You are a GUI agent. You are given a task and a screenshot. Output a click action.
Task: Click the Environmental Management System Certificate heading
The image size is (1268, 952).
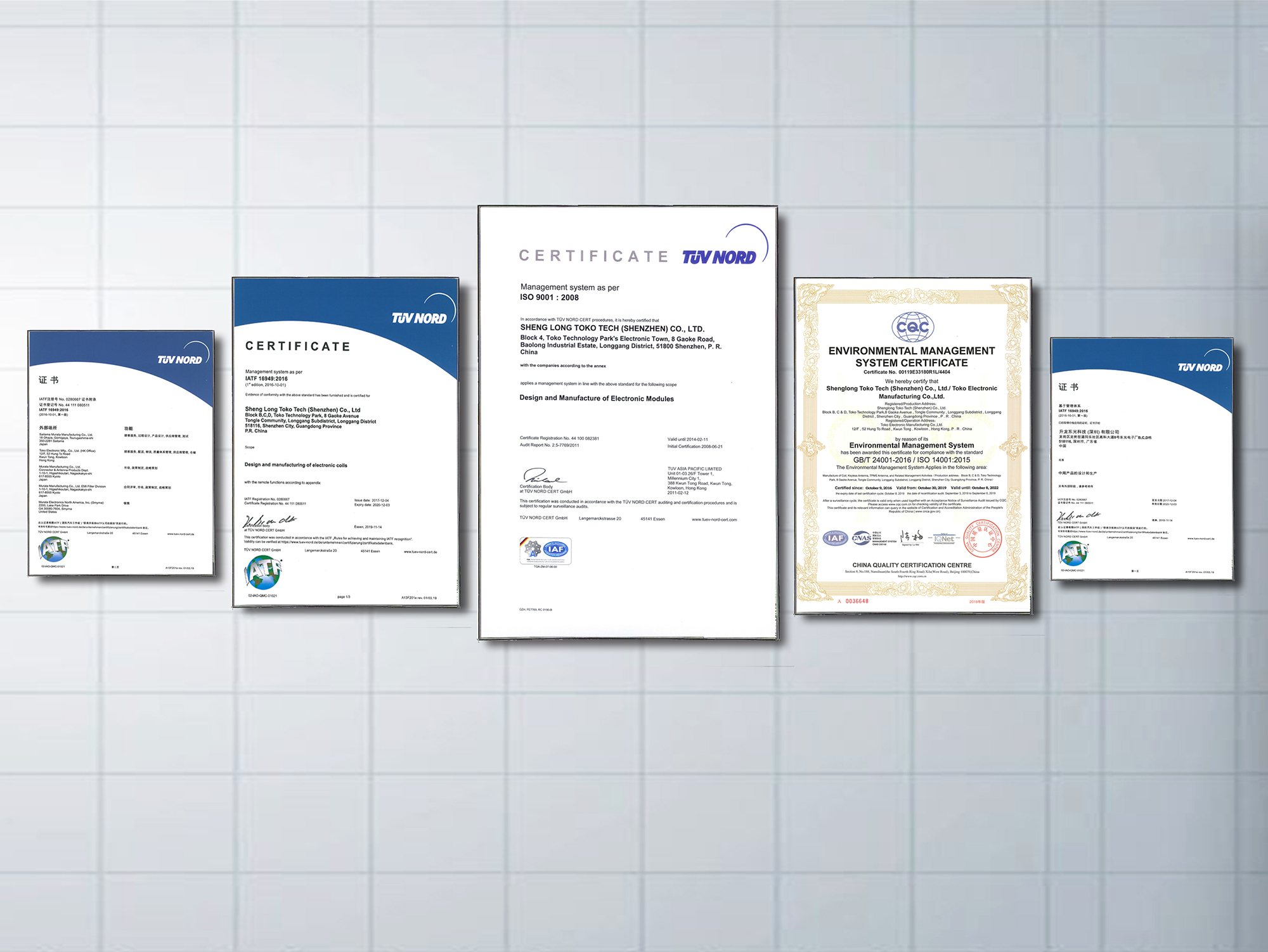912,357
